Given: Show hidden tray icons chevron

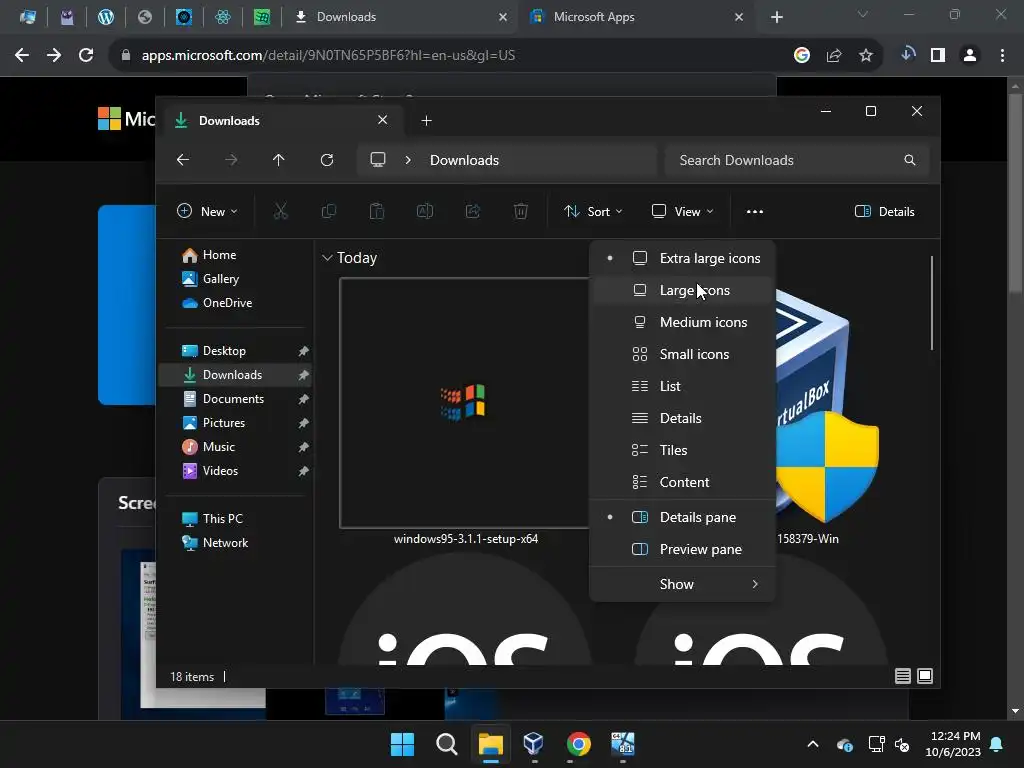Looking at the screenshot, I should pyautogui.click(x=813, y=744).
